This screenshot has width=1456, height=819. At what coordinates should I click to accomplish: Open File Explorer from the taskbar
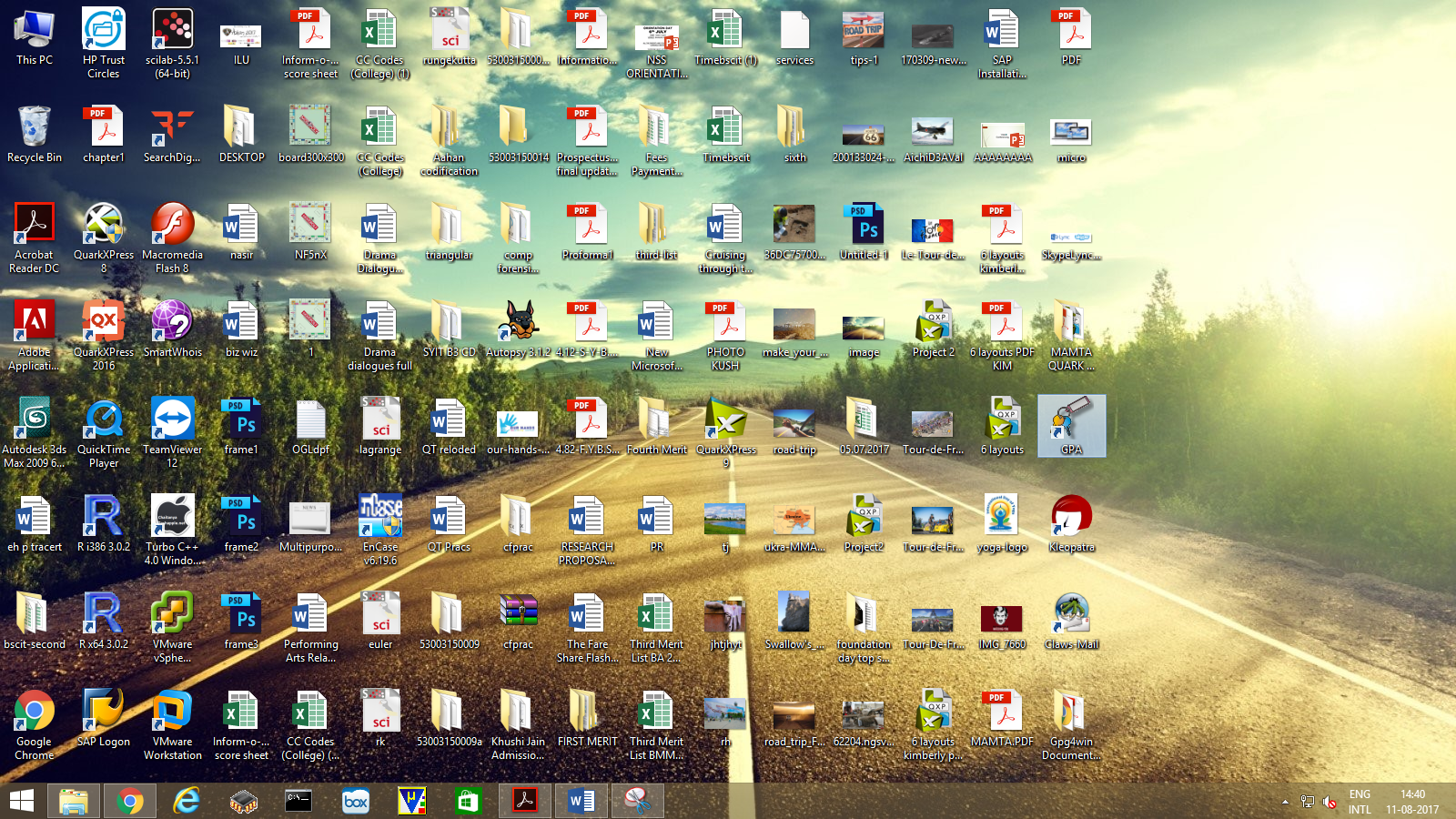[x=74, y=801]
